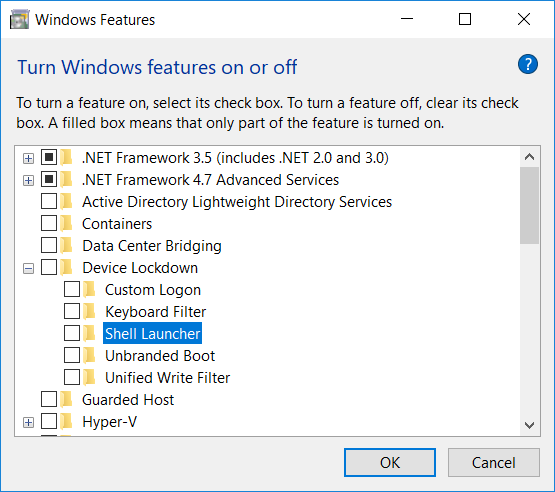The height and width of the screenshot is (492, 555).
Task: Expand the Hyper-V feature node
Action: click(28, 422)
